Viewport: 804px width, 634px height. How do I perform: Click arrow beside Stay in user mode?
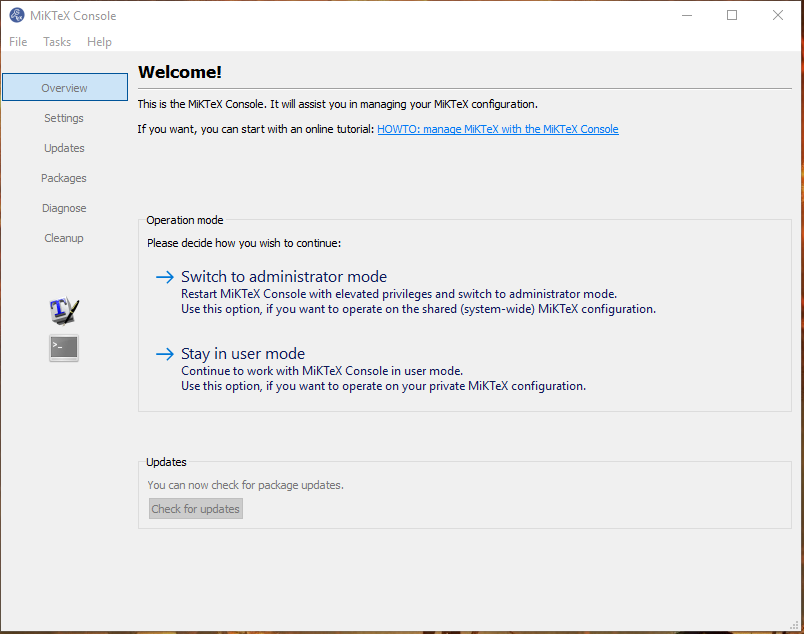[165, 354]
